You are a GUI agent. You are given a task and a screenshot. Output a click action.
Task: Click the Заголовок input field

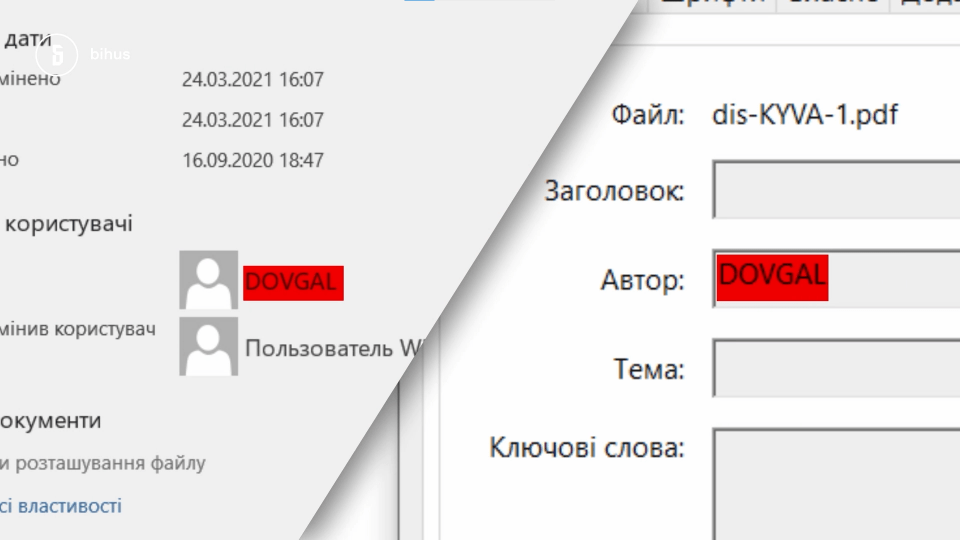pos(836,189)
